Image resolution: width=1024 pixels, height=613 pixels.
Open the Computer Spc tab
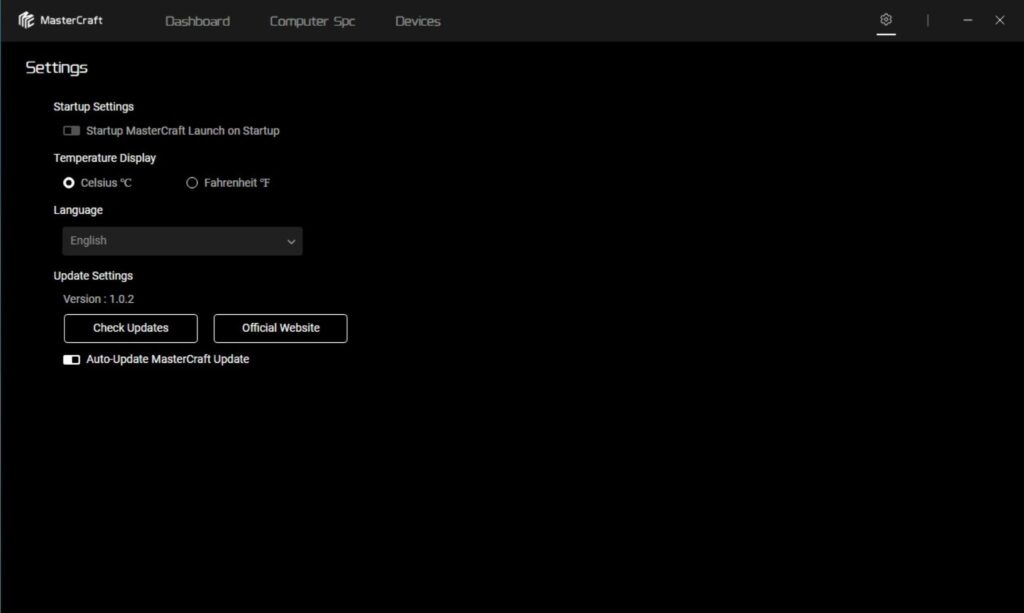point(312,21)
